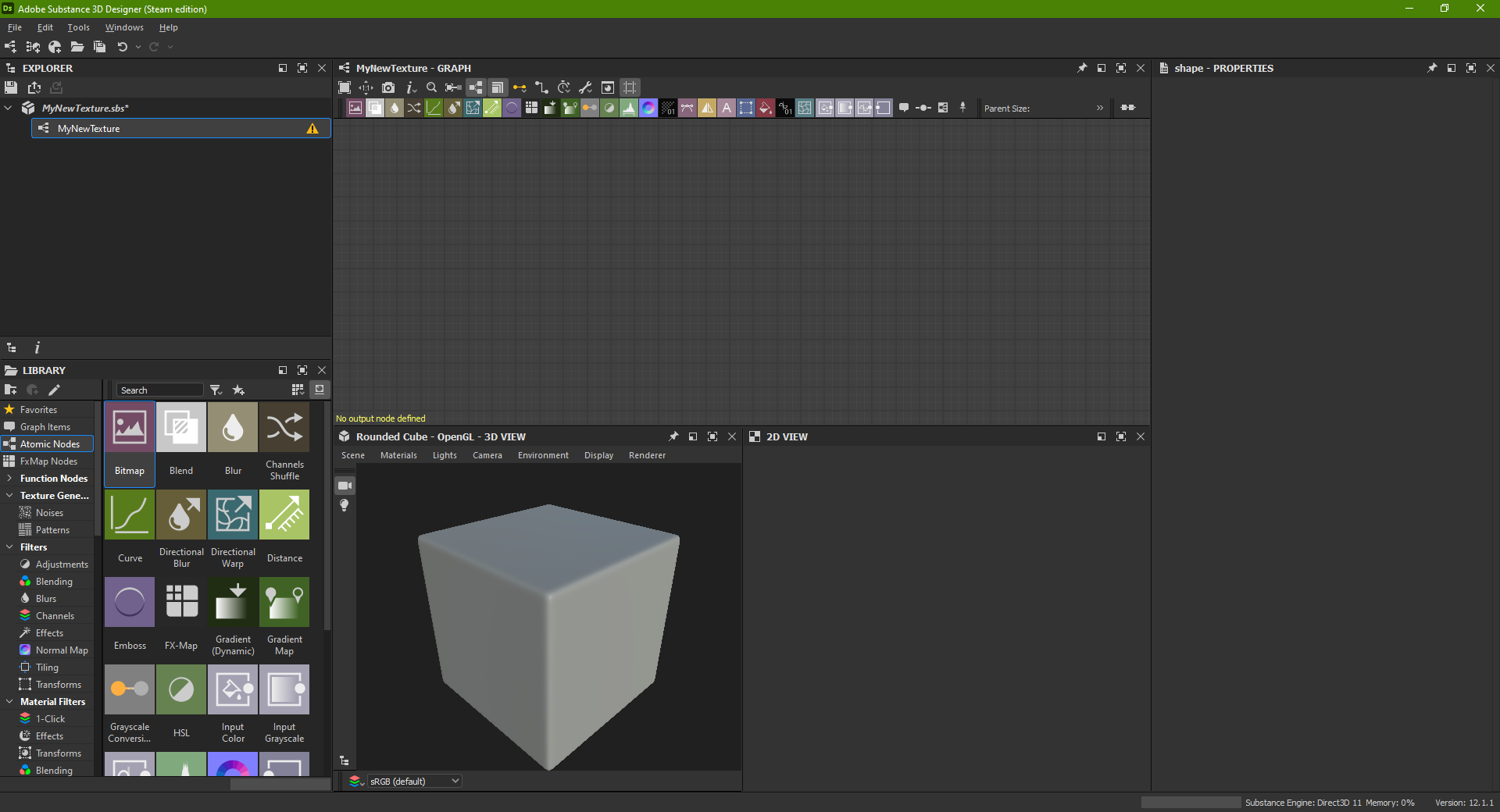Select Normal Map filter category
Viewport: 1500px width, 812px height.
click(54, 650)
